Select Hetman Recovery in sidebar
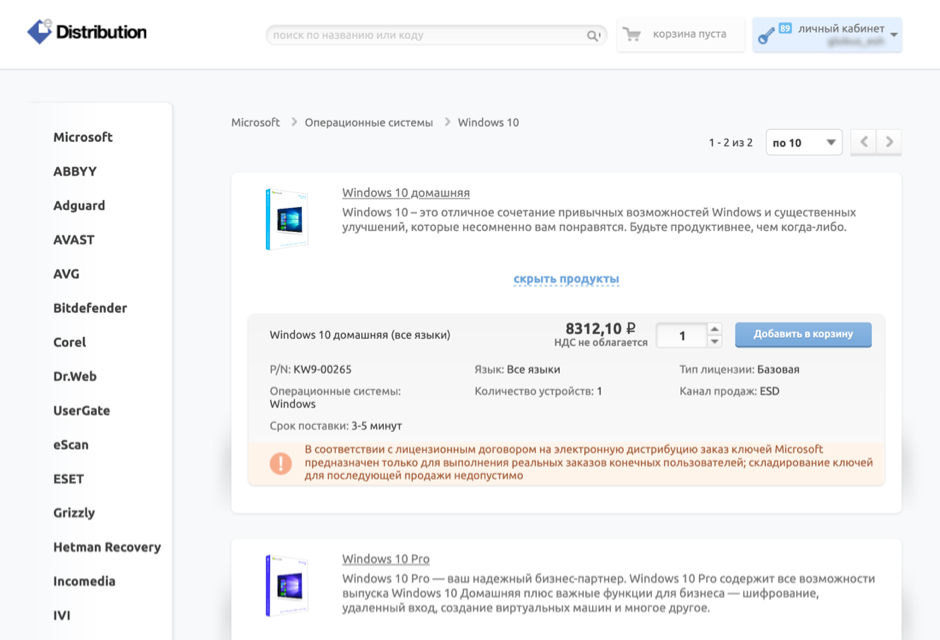 click(107, 547)
